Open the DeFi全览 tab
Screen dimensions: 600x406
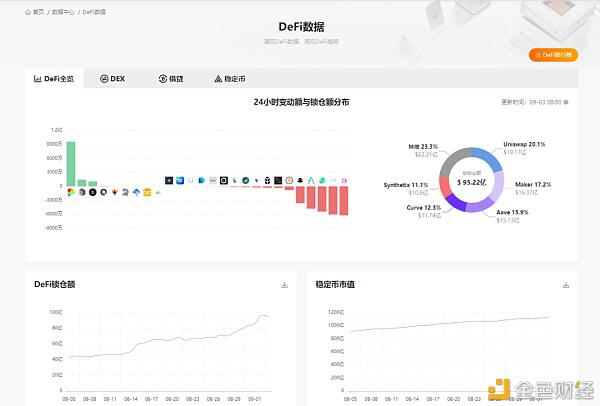click(x=54, y=79)
